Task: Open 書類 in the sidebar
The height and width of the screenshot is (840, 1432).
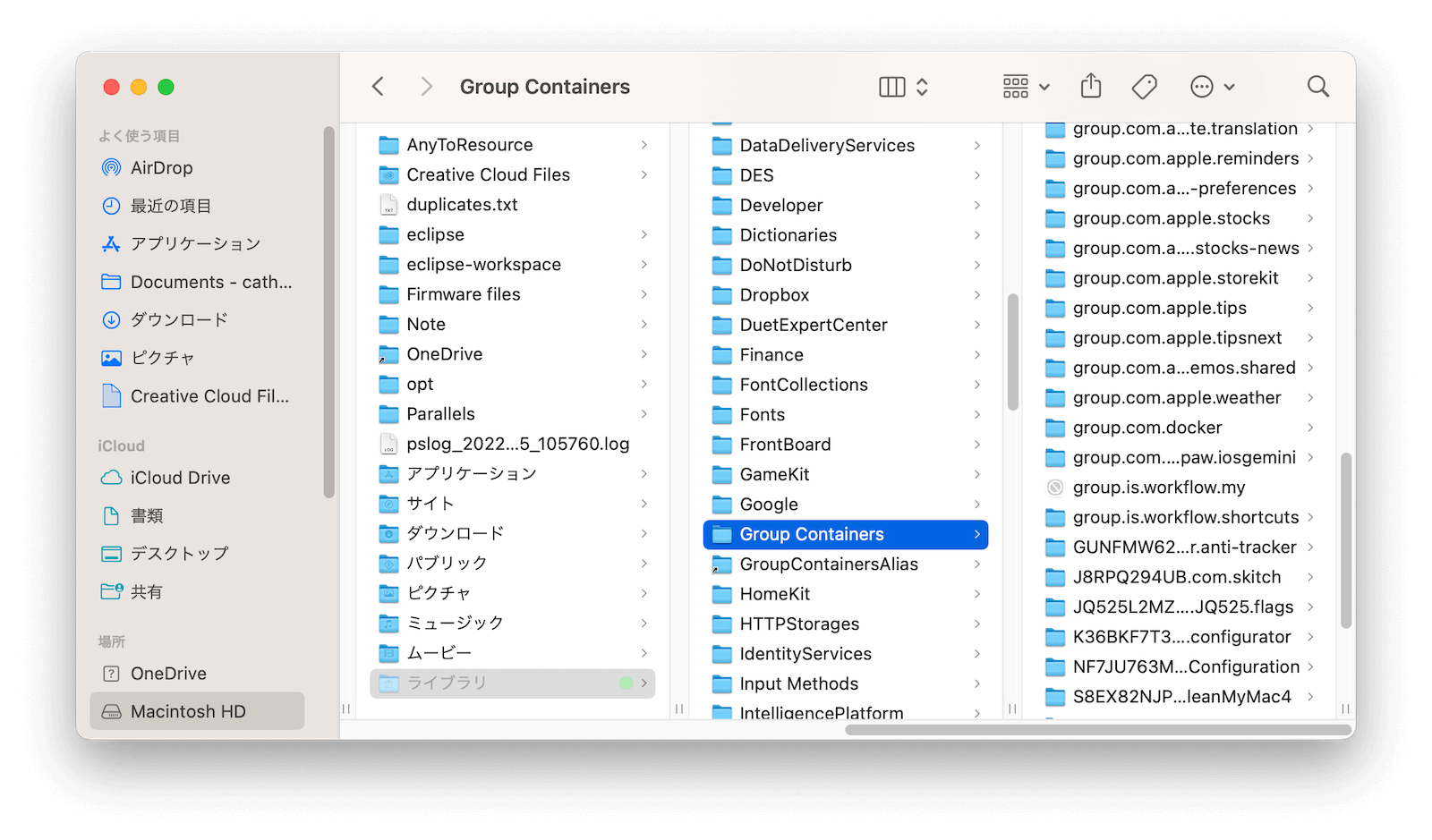Action: [197, 515]
